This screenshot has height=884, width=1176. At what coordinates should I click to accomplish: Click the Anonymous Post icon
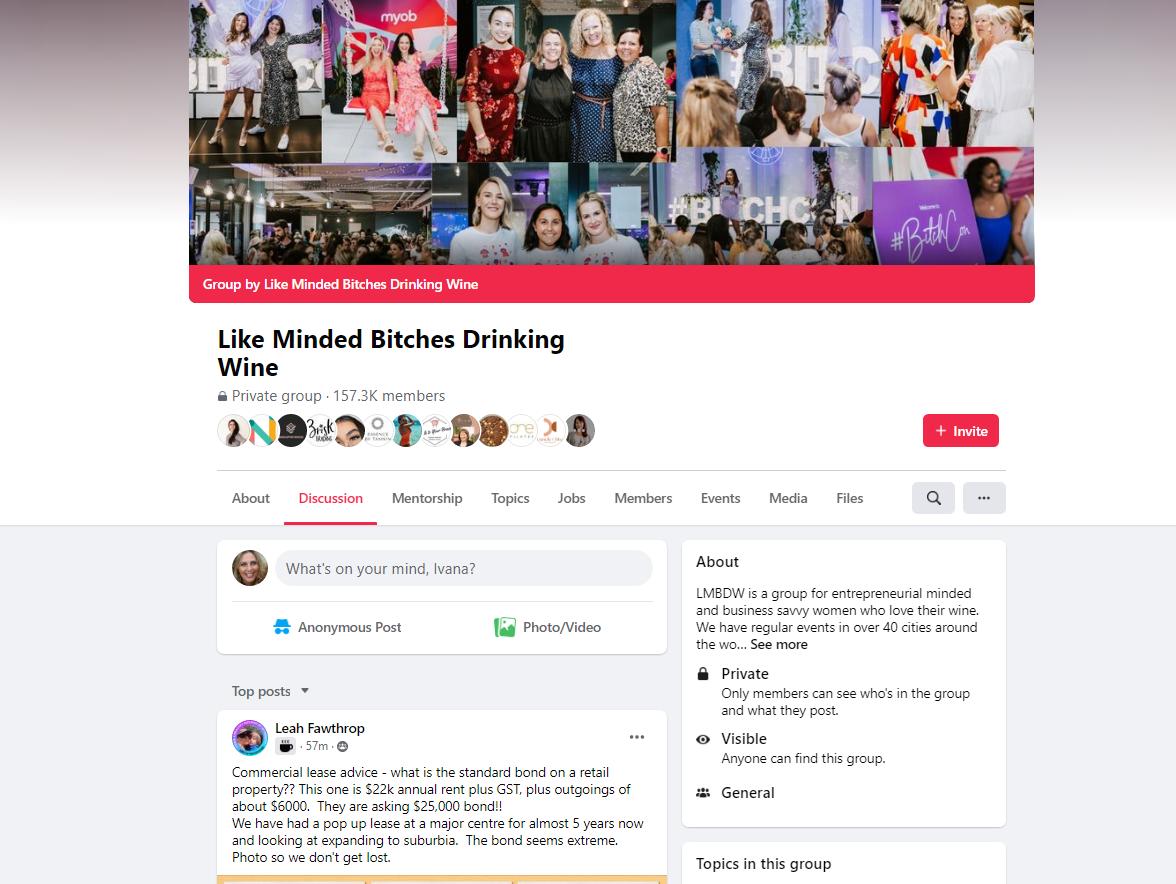[x=282, y=627]
